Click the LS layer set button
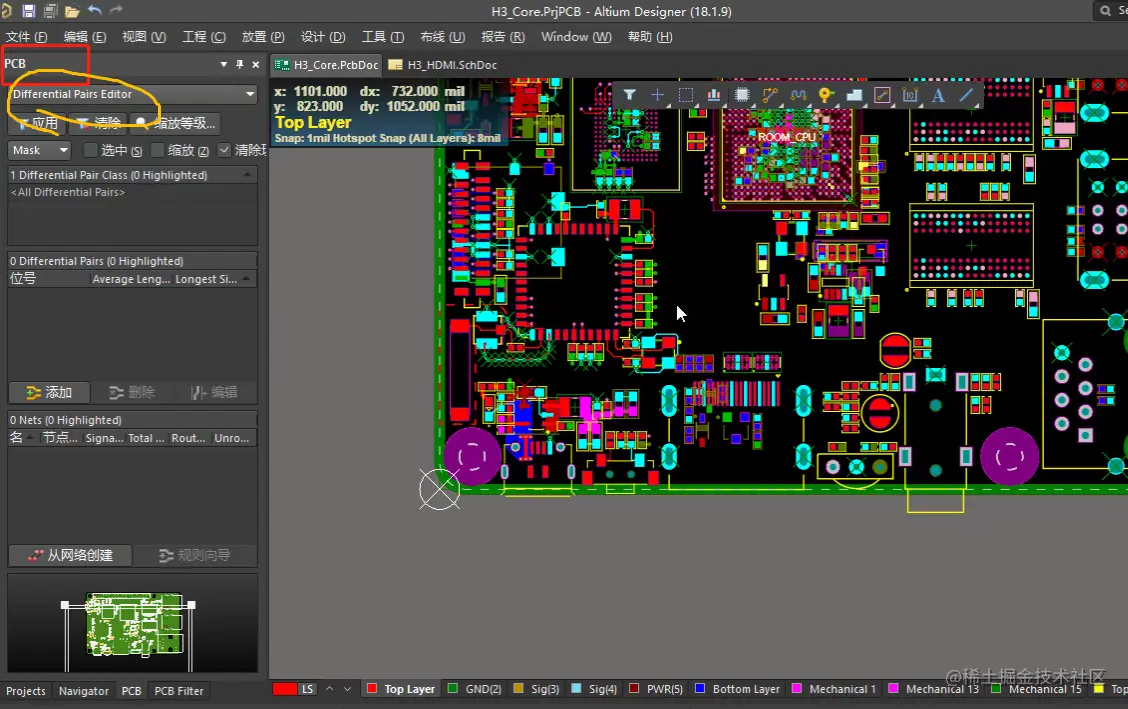Screen dimensions: 1128x709 (307, 689)
